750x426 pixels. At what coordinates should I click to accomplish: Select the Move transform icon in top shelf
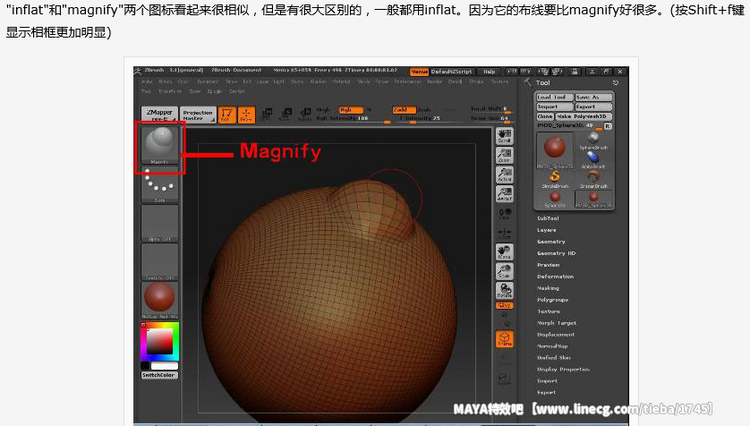[267, 114]
